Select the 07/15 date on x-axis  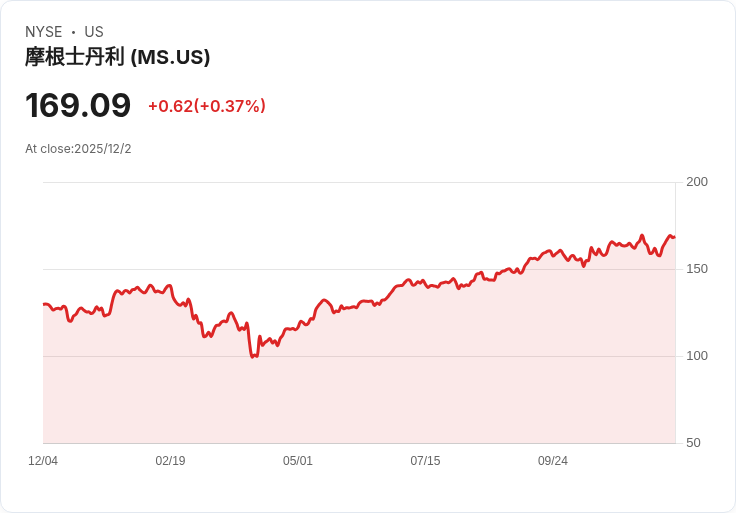[x=425, y=461]
